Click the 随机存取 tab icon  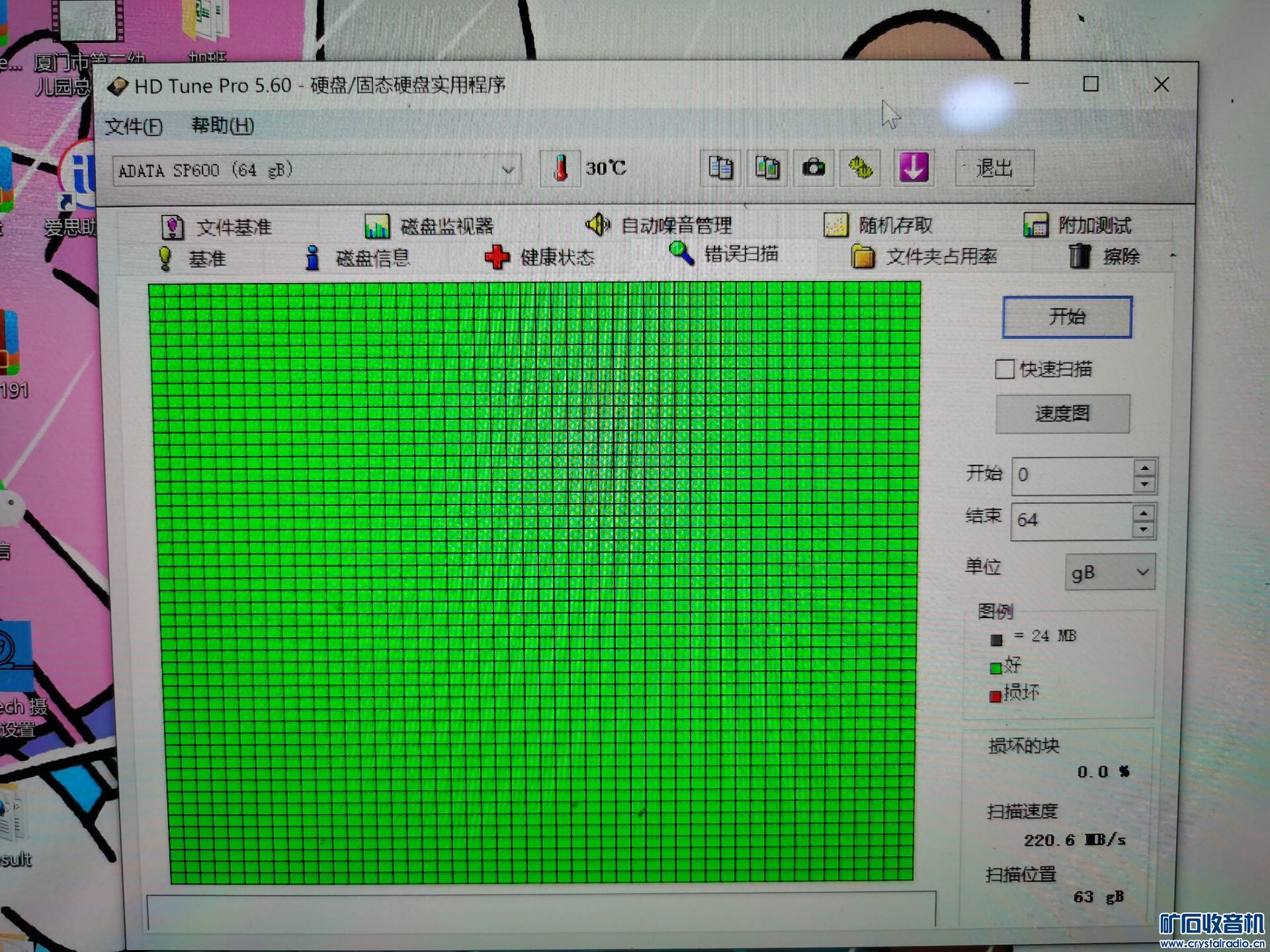coord(835,225)
